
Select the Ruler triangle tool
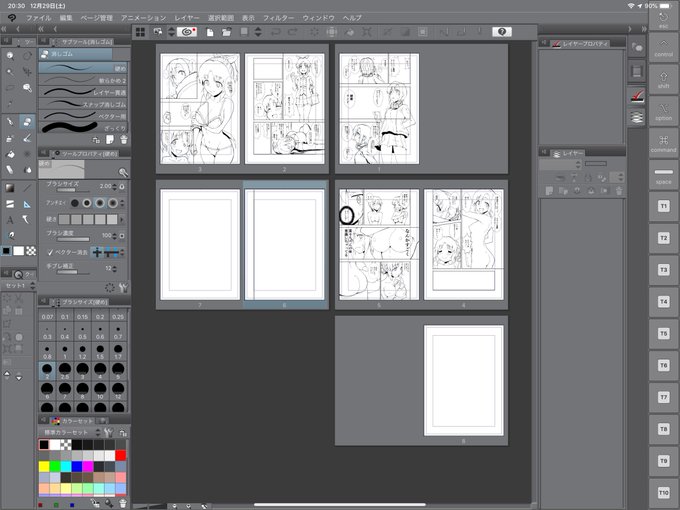point(27,204)
